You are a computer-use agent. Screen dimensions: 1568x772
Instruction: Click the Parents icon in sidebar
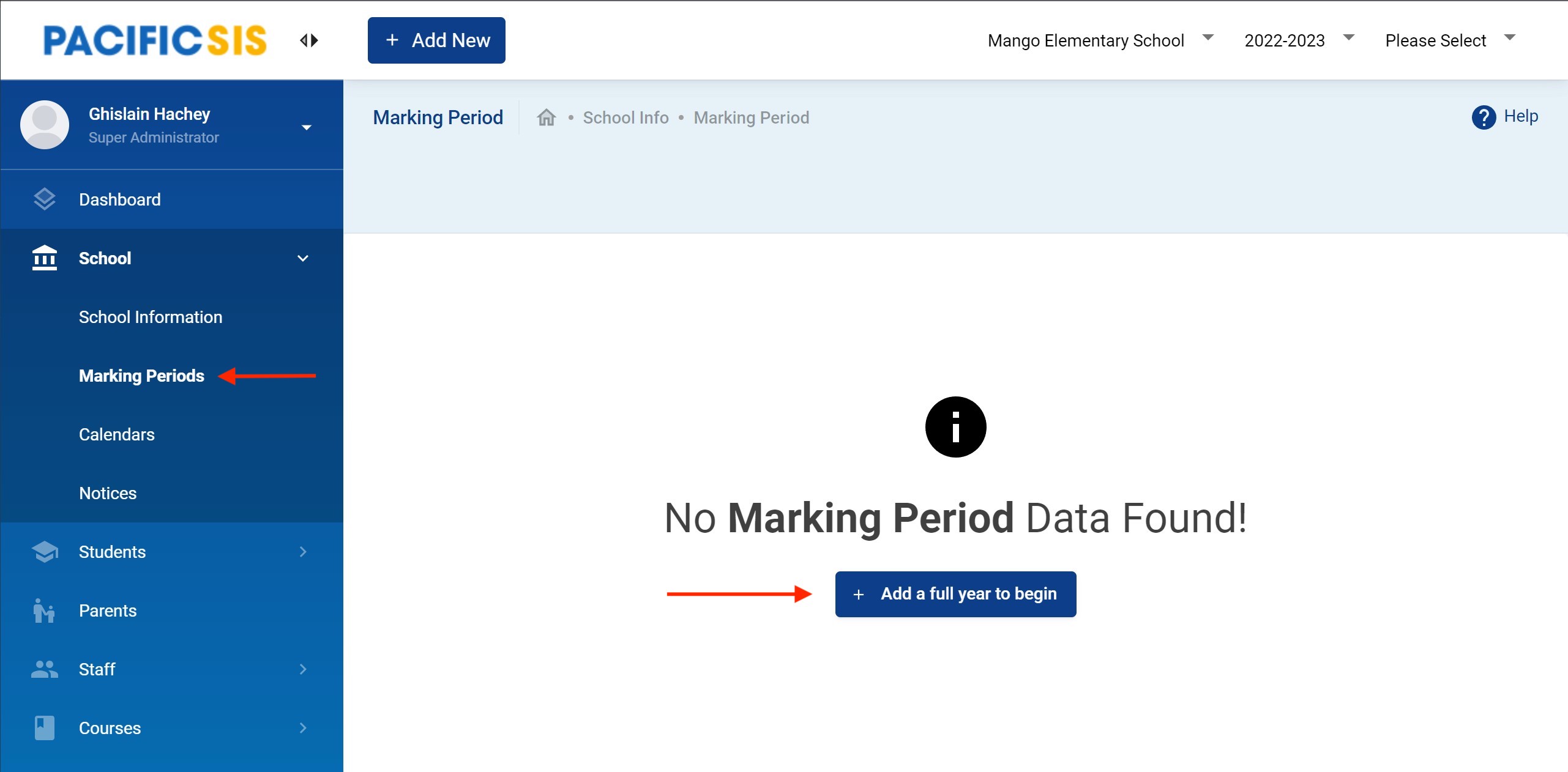pos(45,611)
